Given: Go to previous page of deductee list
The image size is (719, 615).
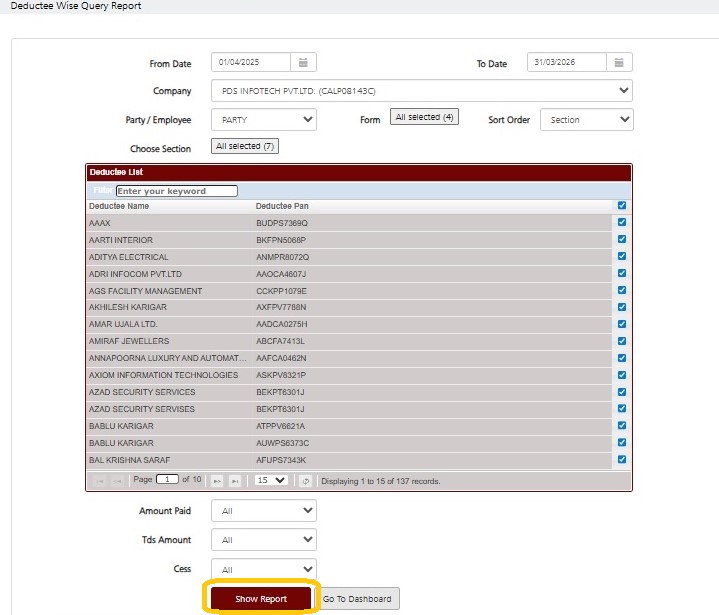Looking at the screenshot, I should coord(117,481).
